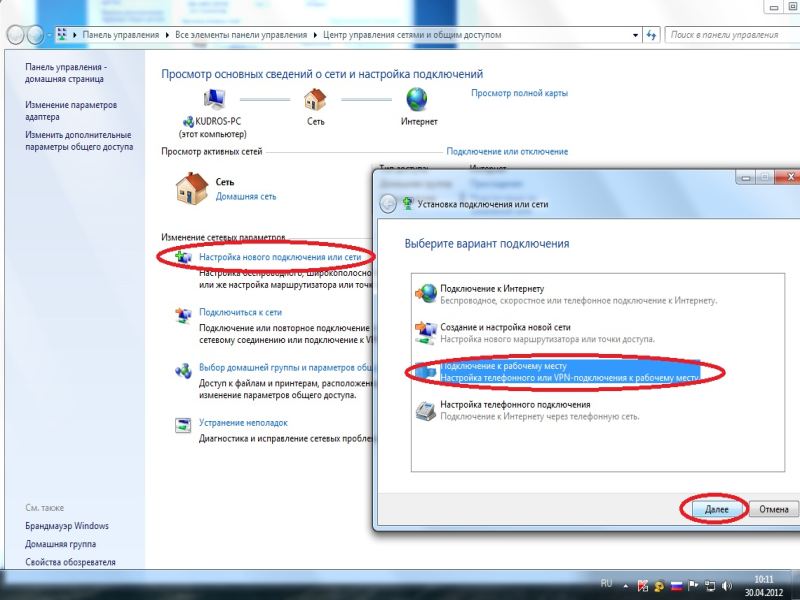The image size is (800, 600).
Task: Expand dropdown arrow after Панель управления breadcrumb
Action: [x=167, y=35]
